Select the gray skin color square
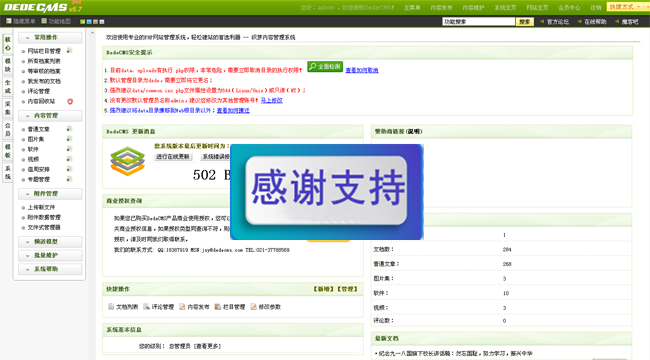Image resolution: width=650 pixels, height=360 pixels. pos(102,22)
